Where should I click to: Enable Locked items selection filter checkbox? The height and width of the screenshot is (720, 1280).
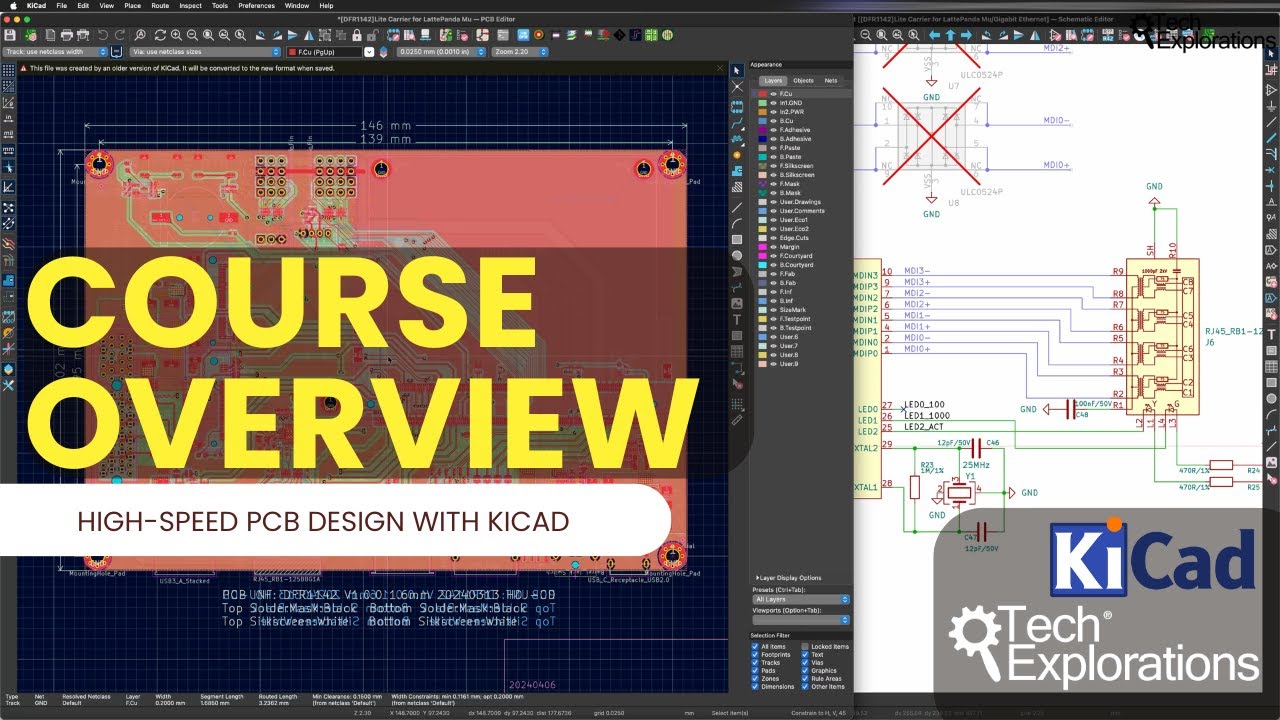805,647
